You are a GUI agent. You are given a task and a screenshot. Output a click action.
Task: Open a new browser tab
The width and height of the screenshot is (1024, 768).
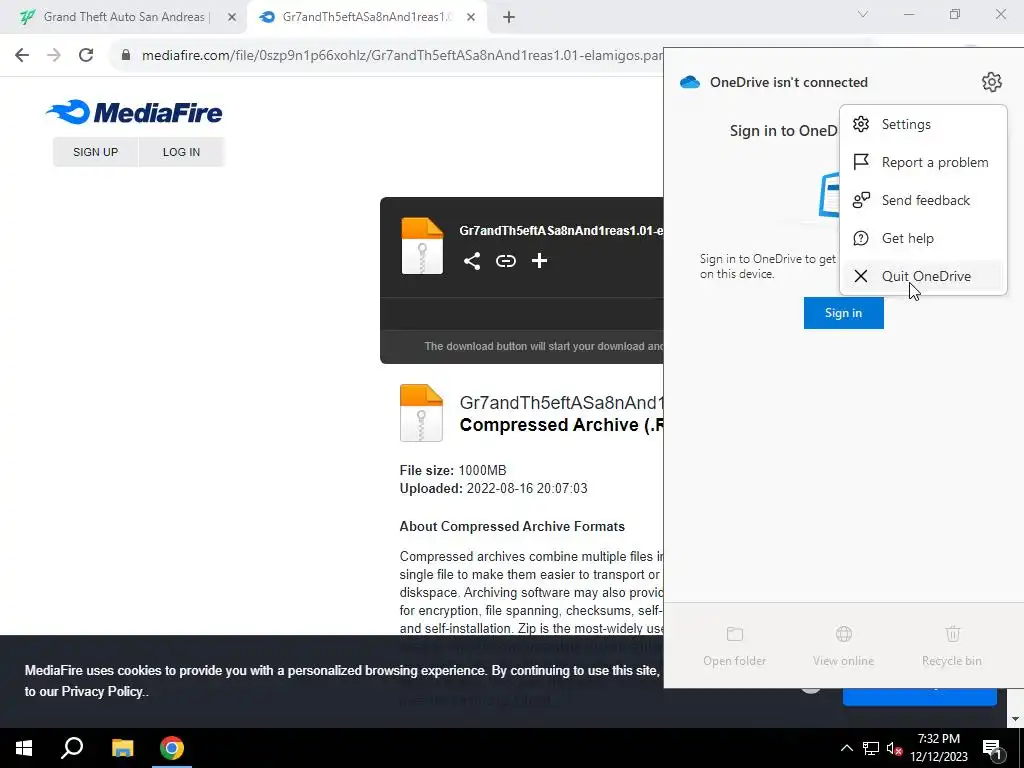(509, 17)
